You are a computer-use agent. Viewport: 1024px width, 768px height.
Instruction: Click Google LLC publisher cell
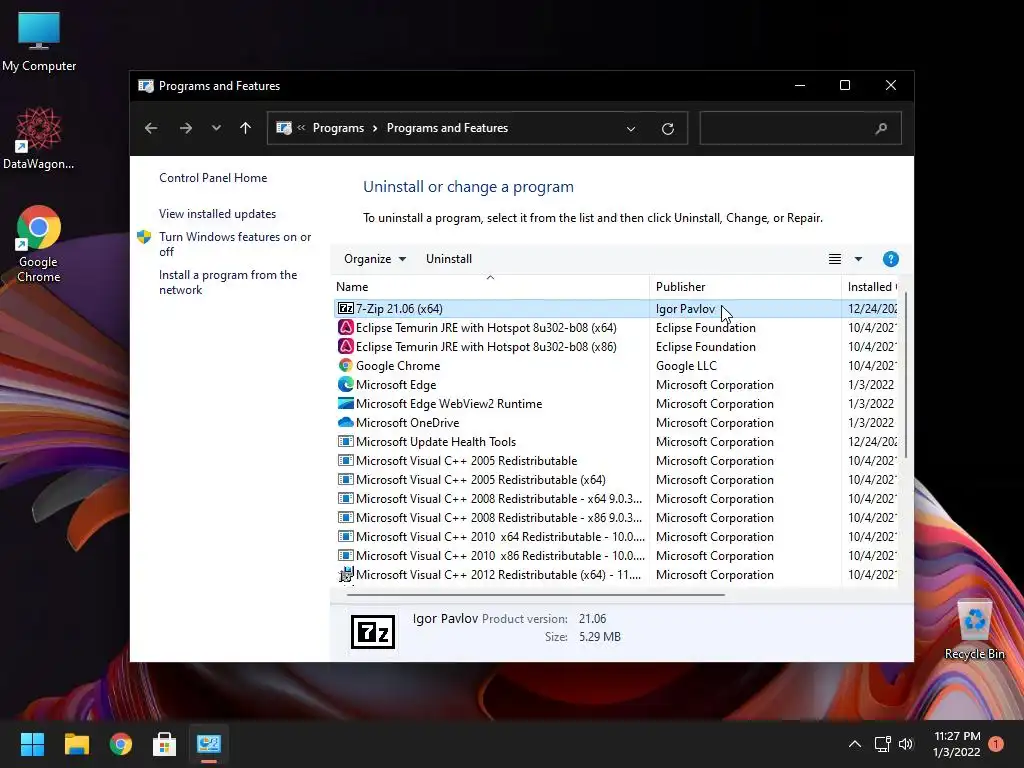click(x=686, y=366)
